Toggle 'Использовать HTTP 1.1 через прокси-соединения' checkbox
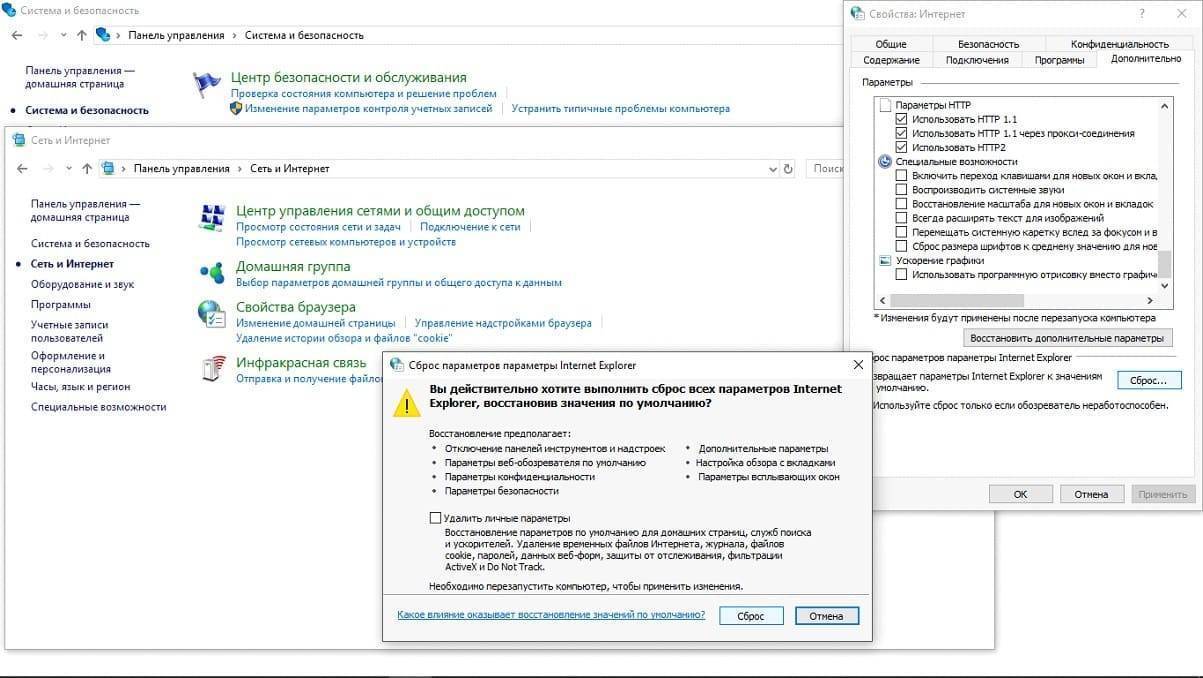 click(x=901, y=133)
